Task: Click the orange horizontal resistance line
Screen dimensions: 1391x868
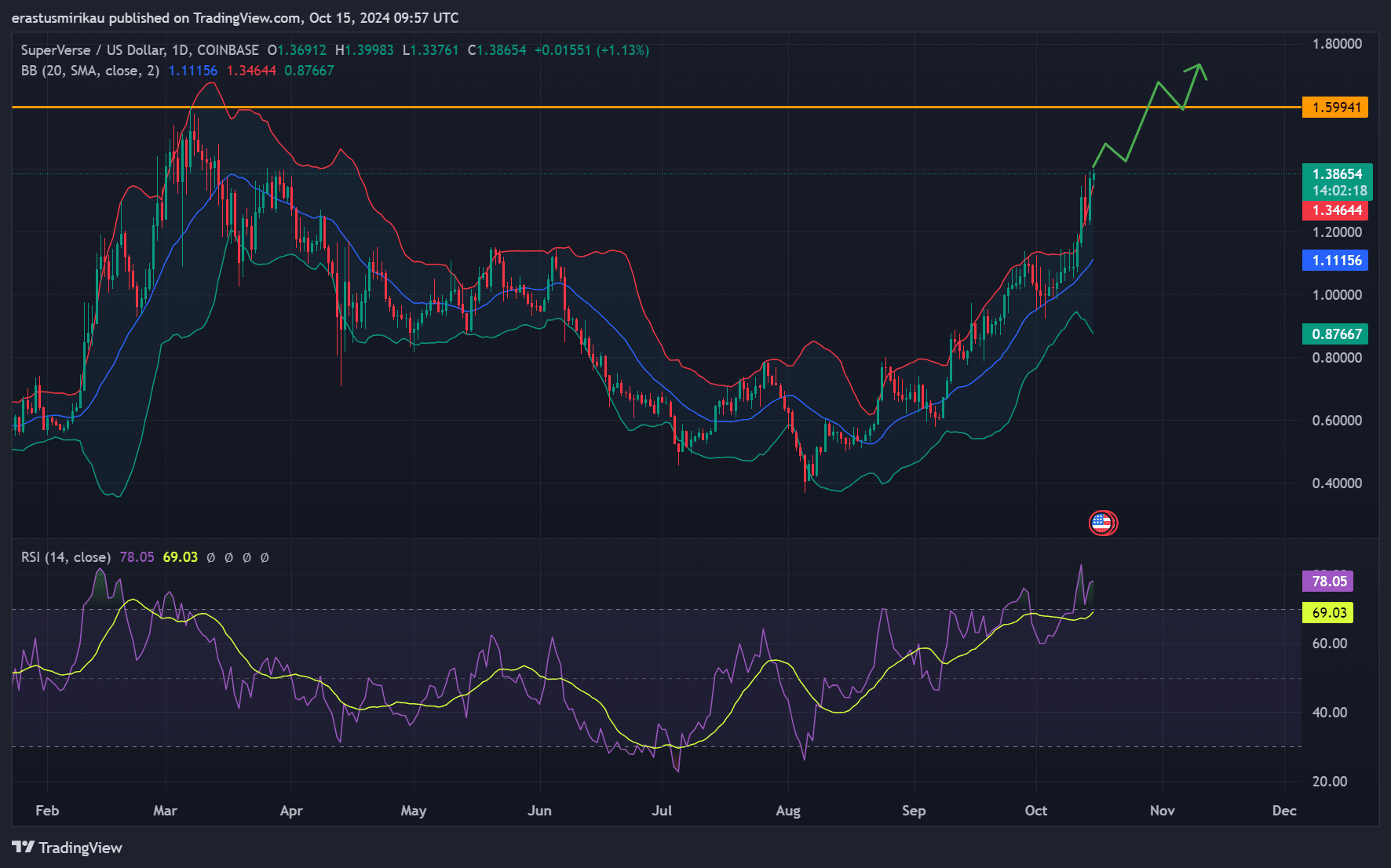Action: pyautogui.click(x=628, y=107)
